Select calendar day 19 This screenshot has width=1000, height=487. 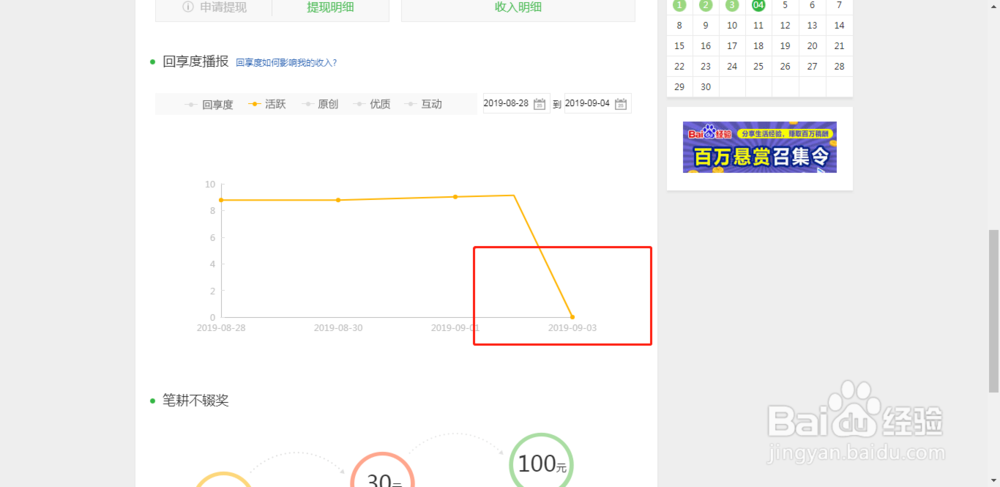point(785,46)
